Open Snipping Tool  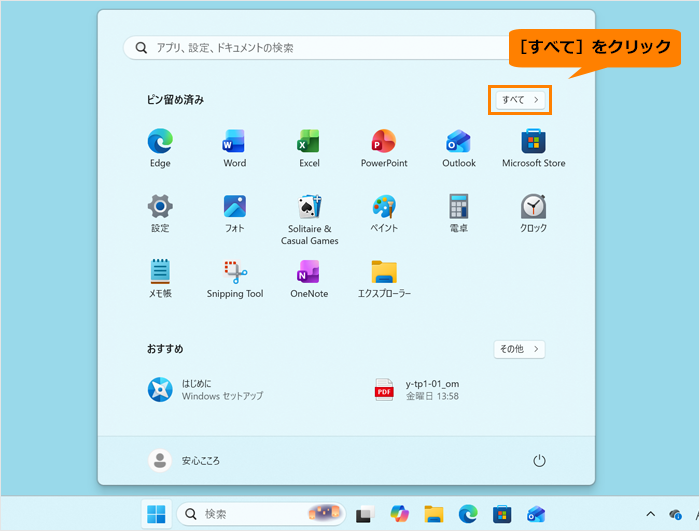(x=235, y=279)
